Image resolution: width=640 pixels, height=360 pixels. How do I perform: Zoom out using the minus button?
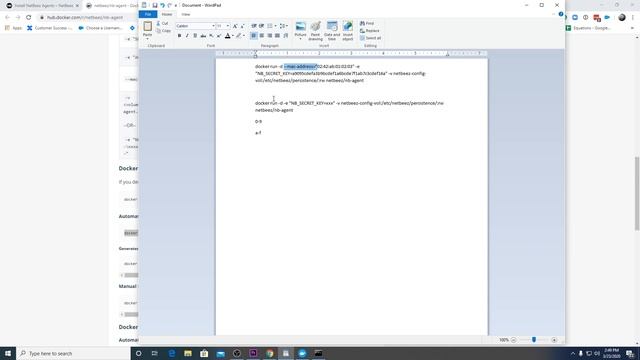click(x=513, y=340)
